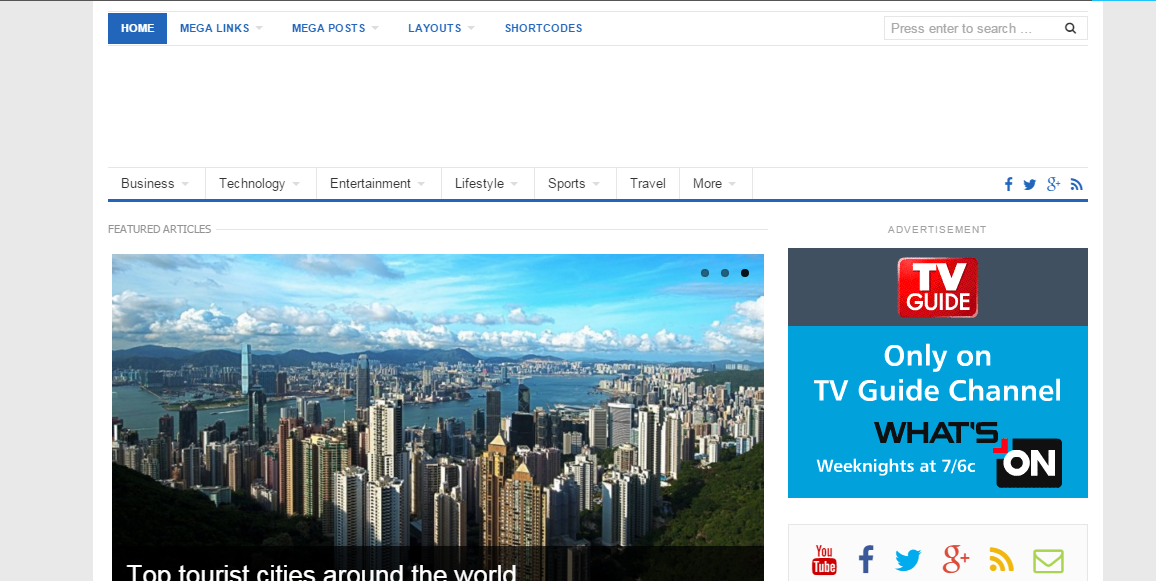The width and height of the screenshot is (1156, 581).
Task: Show the second slide using slider dot
Action: click(x=725, y=273)
